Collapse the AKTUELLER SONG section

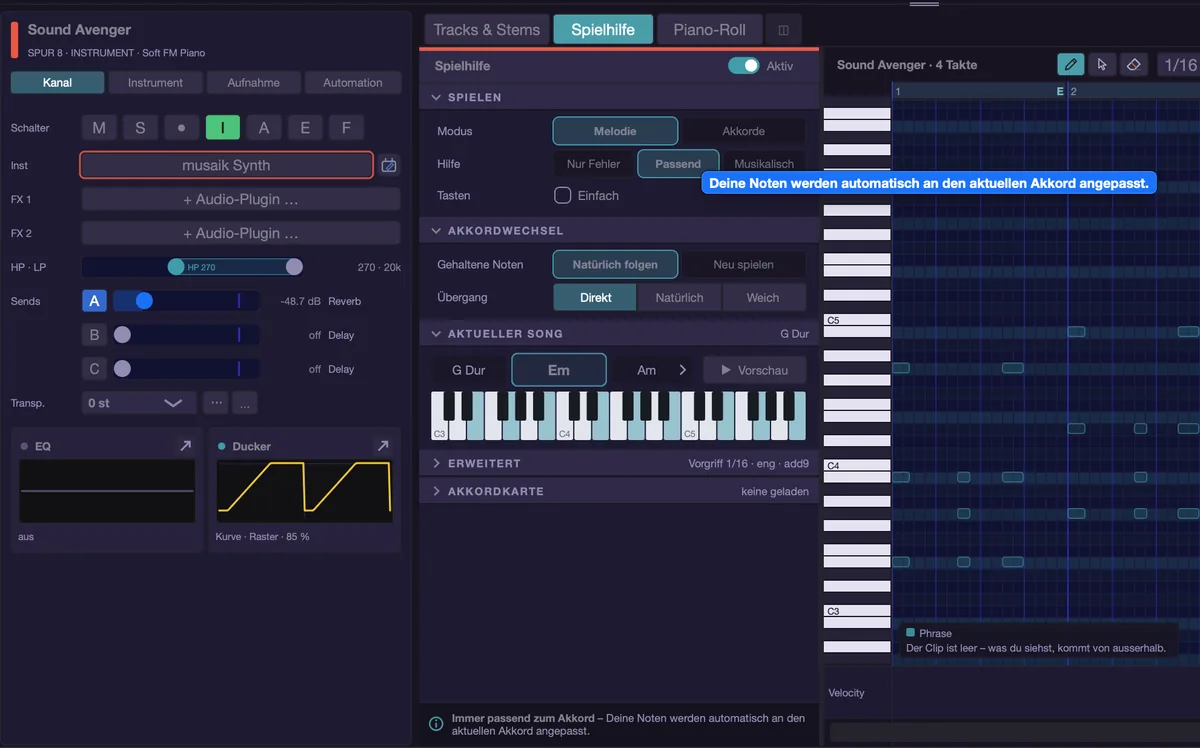[x=436, y=334]
